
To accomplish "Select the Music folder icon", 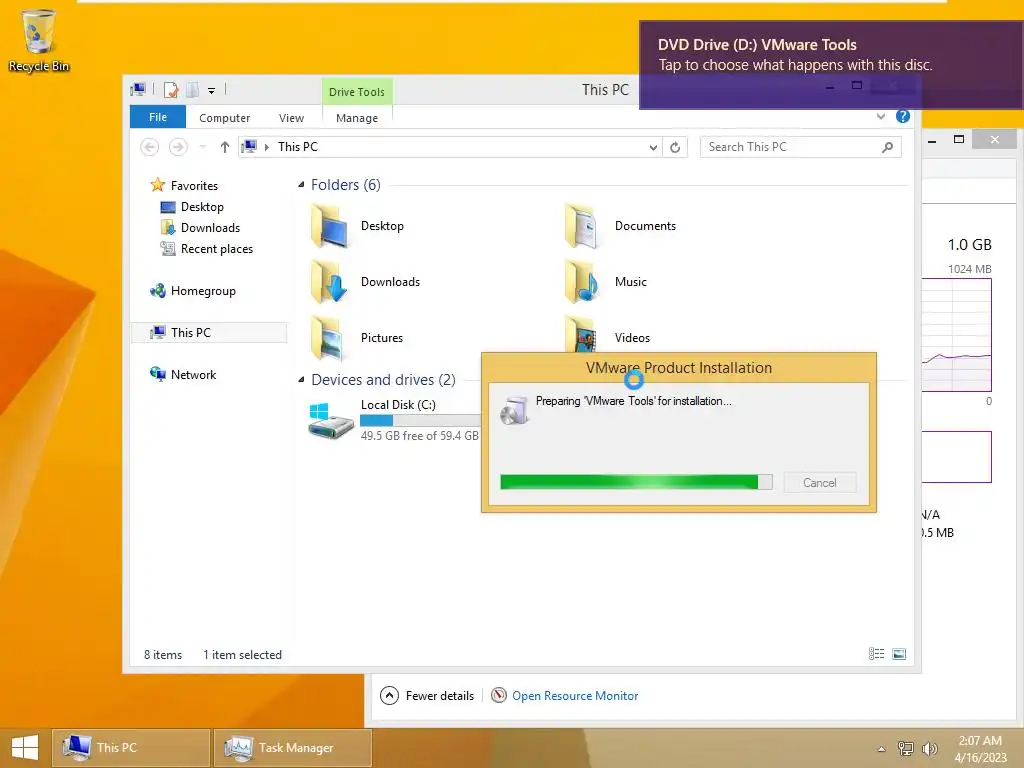I will [x=583, y=281].
